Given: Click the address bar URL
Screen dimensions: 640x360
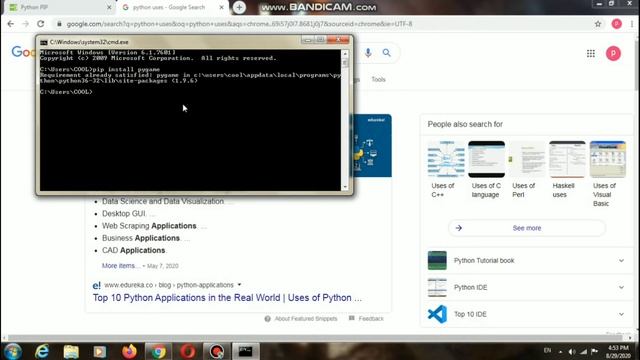Looking at the screenshot, I should pyautogui.click(x=239, y=24).
